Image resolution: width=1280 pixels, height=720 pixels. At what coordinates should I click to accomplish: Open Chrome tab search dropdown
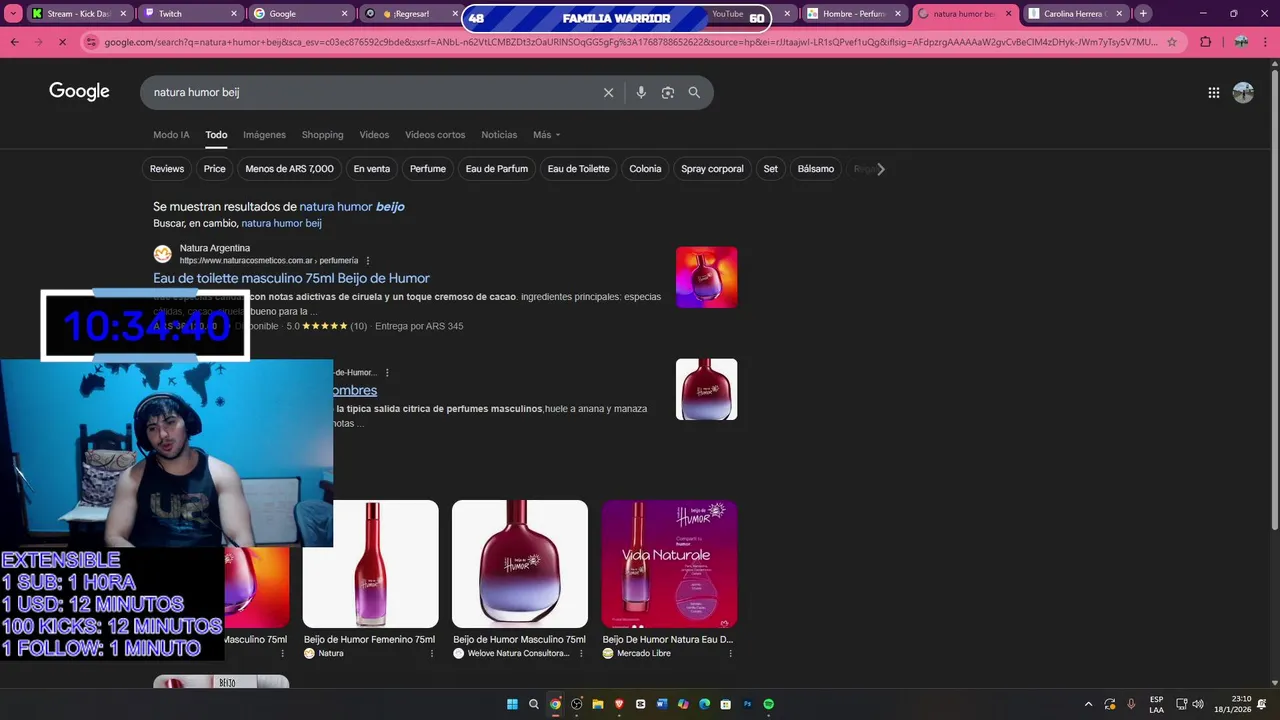coord(14,14)
